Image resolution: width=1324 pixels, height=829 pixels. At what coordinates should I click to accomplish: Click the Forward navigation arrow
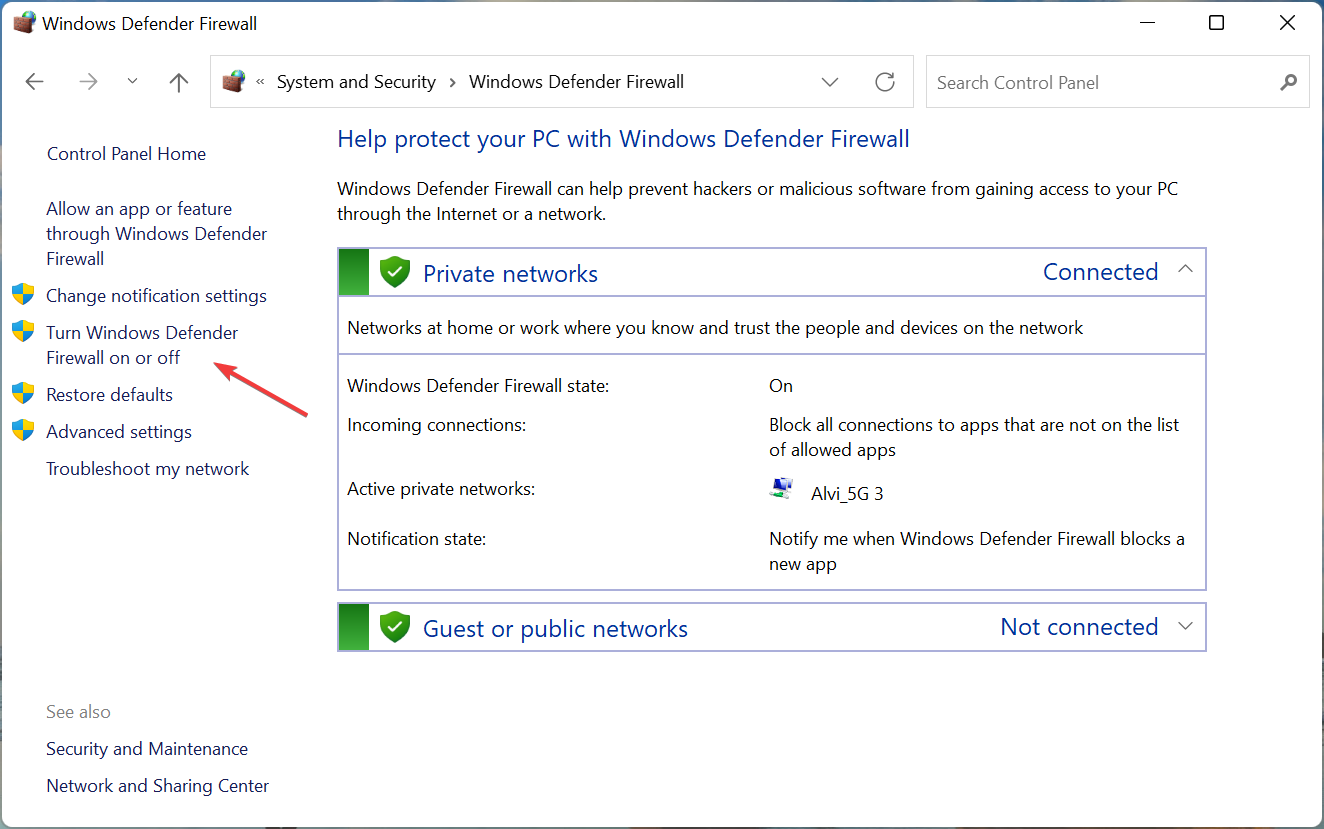(89, 82)
